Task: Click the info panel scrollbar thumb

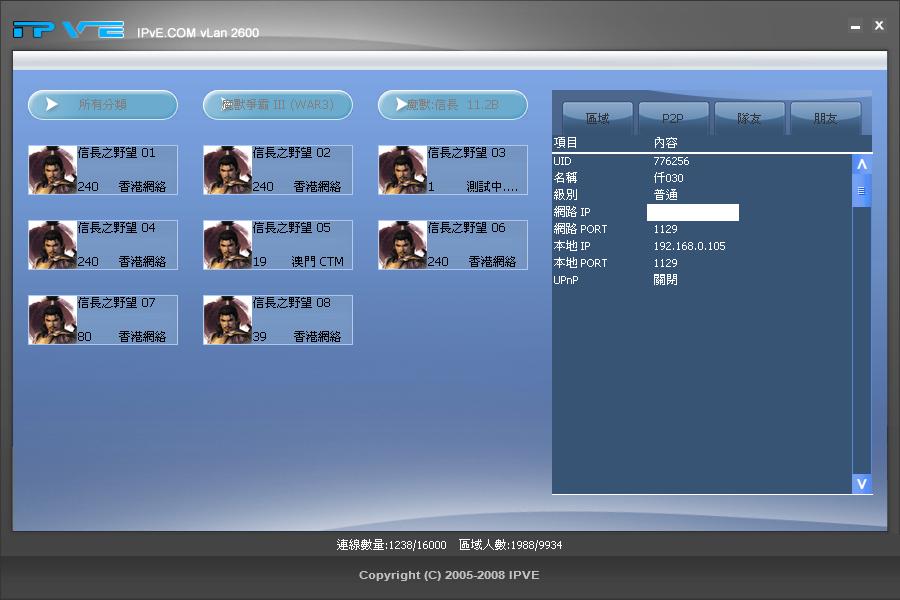Action: [862, 191]
